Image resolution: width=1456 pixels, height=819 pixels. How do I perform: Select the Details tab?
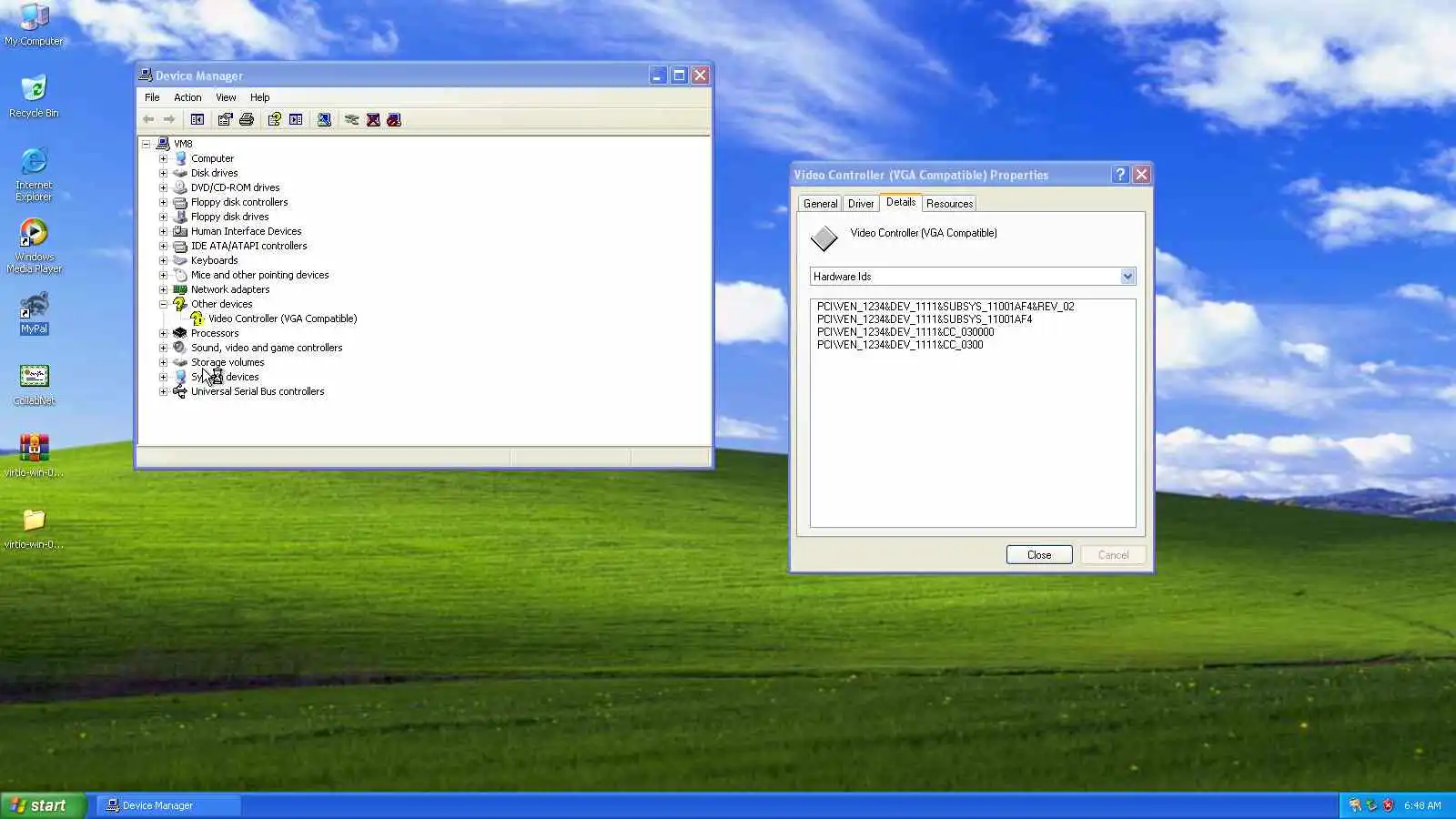click(x=901, y=202)
